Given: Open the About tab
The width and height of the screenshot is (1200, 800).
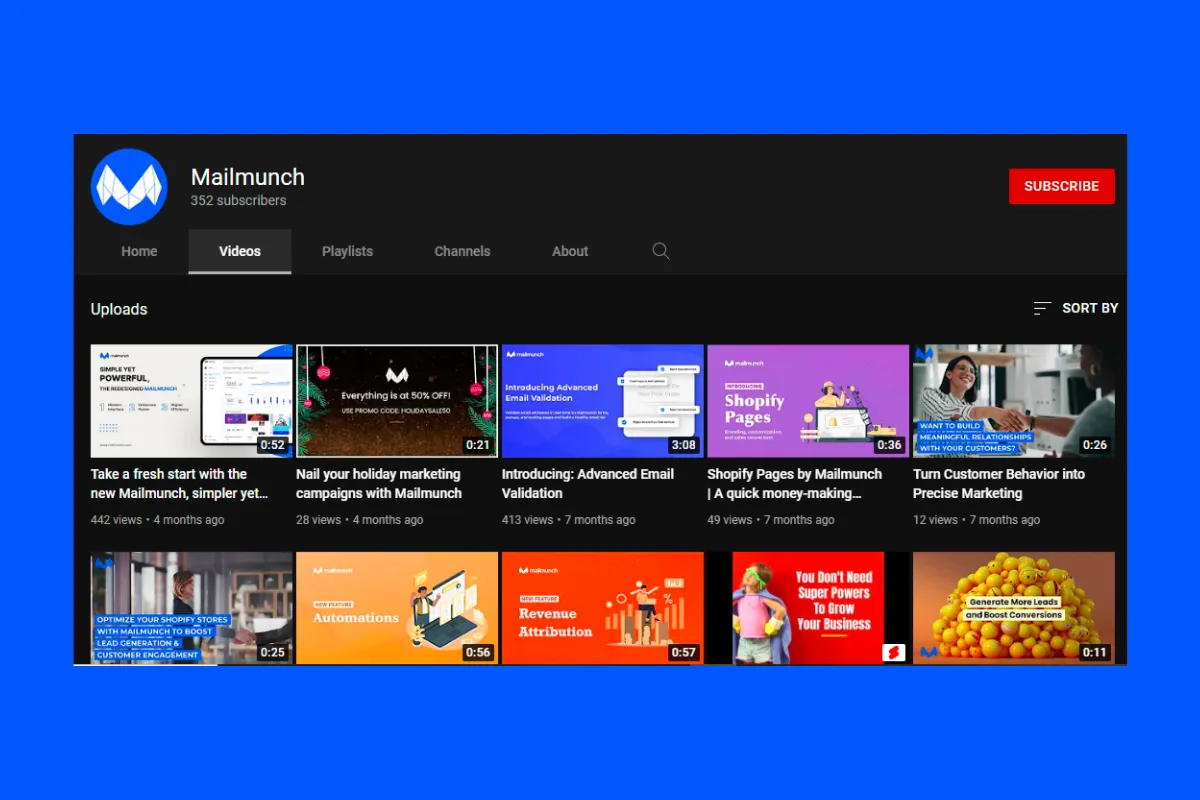Looking at the screenshot, I should point(570,251).
